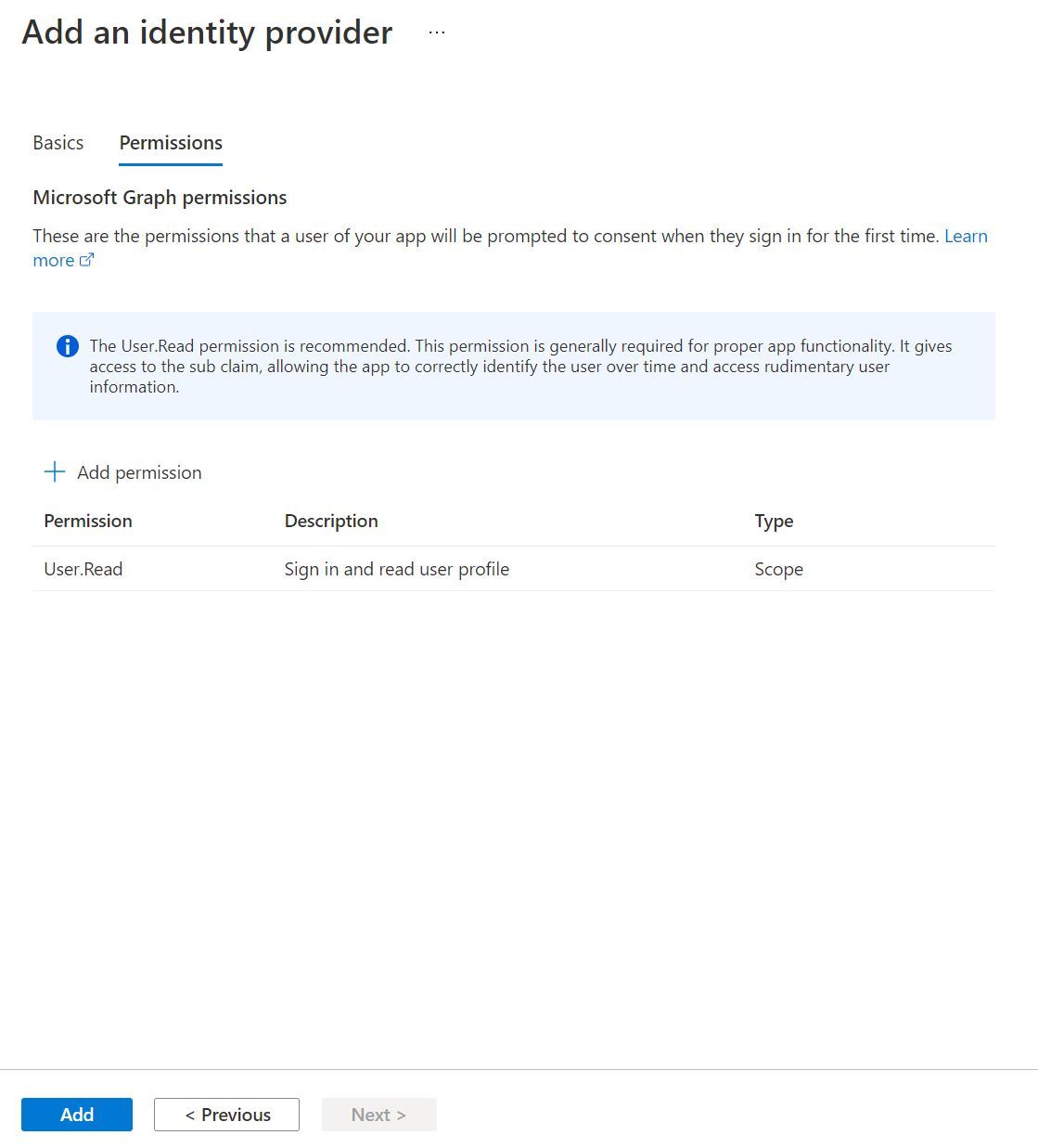
Task: Click the Microsoft Graph permissions heading
Action: point(160,197)
